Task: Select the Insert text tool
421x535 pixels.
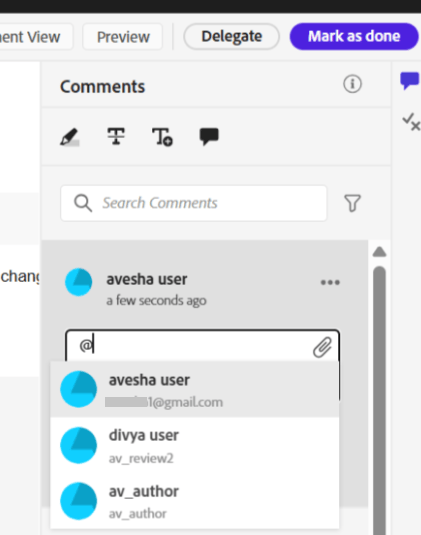Action: tap(162, 137)
